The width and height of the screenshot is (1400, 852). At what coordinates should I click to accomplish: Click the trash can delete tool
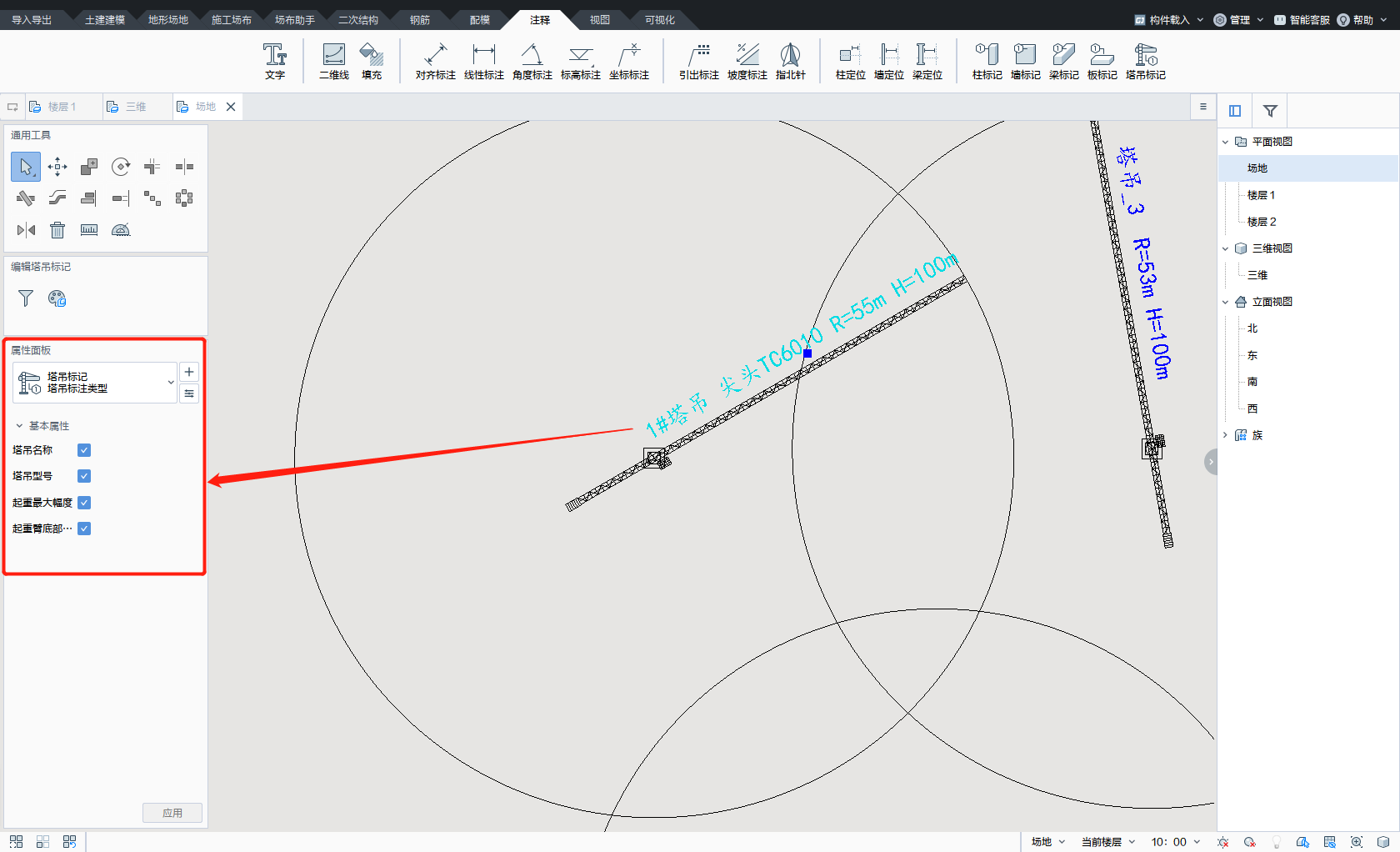click(57, 230)
